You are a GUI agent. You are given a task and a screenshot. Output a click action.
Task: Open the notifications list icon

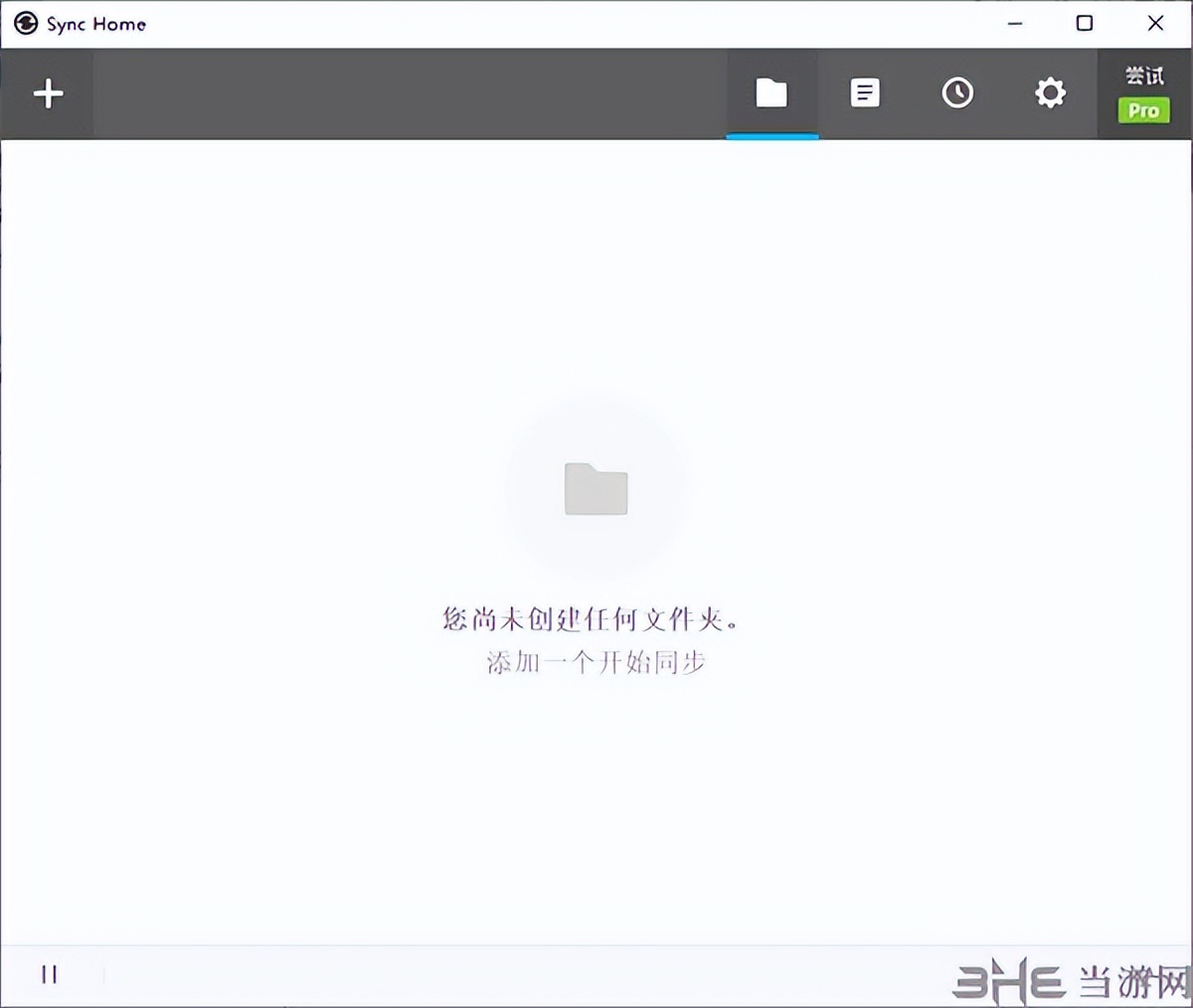(865, 91)
